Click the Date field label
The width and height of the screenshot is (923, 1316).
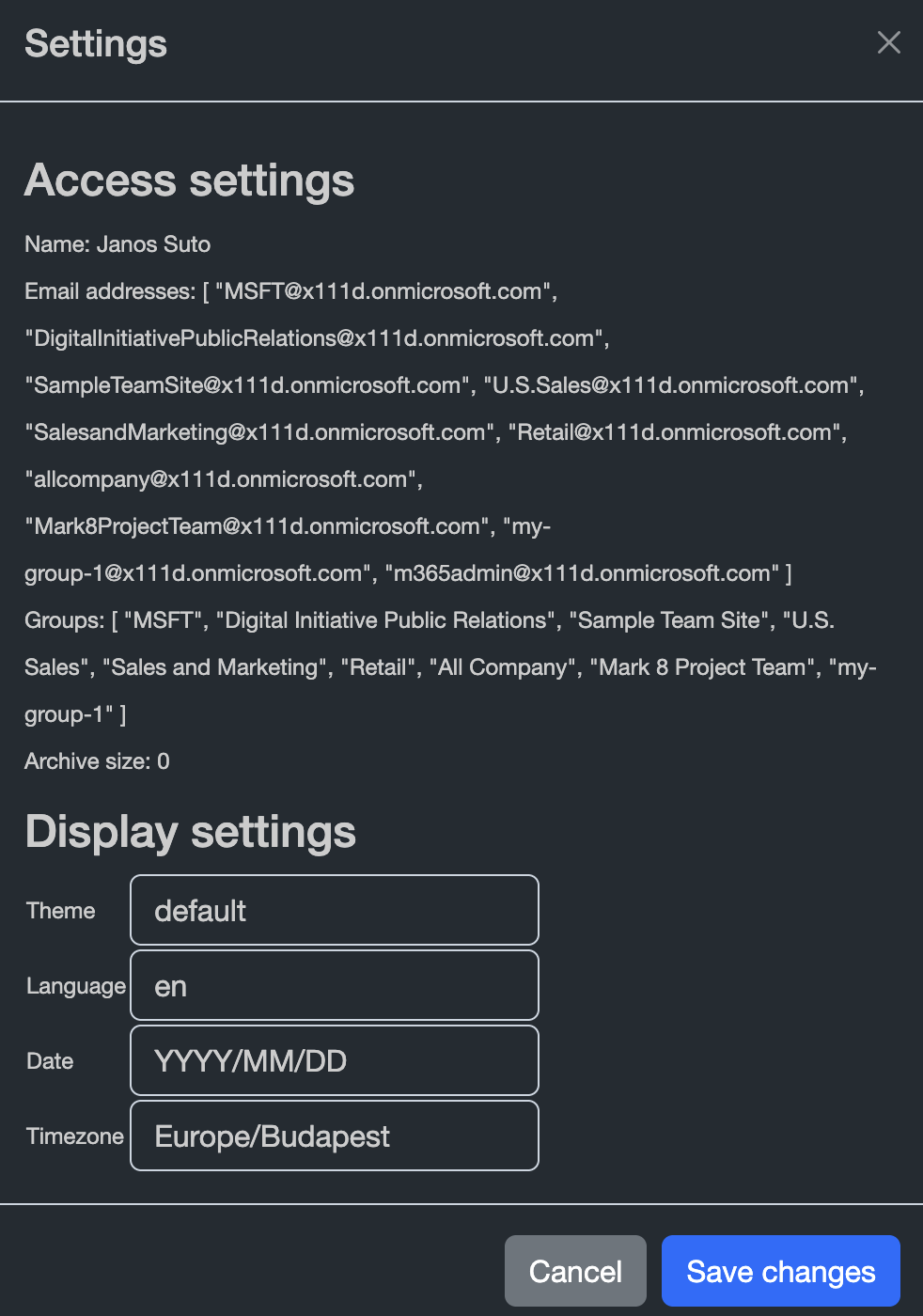point(50,1061)
